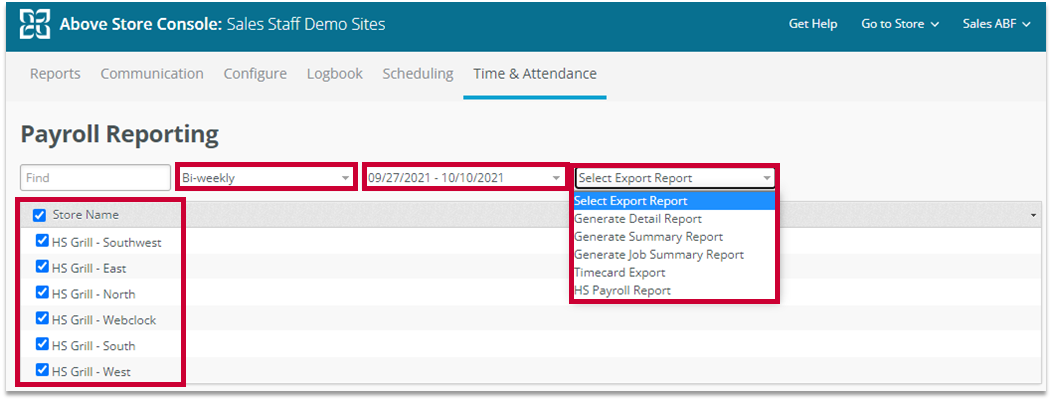Expand the Go to Store menu
Screen dimensions: 1052x401
pyautogui.click(x=899, y=24)
